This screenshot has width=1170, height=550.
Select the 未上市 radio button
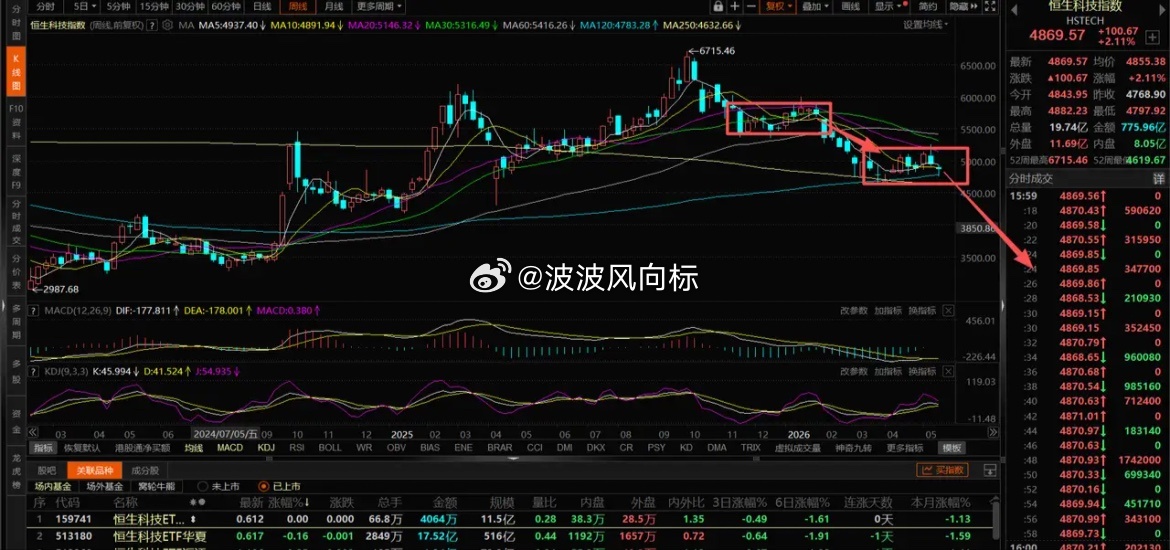(x=201, y=486)
